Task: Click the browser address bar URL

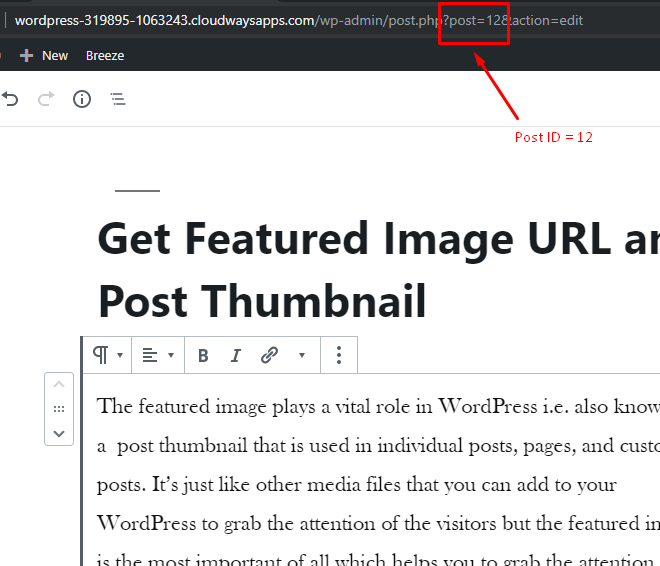Action: pos(299,20)
